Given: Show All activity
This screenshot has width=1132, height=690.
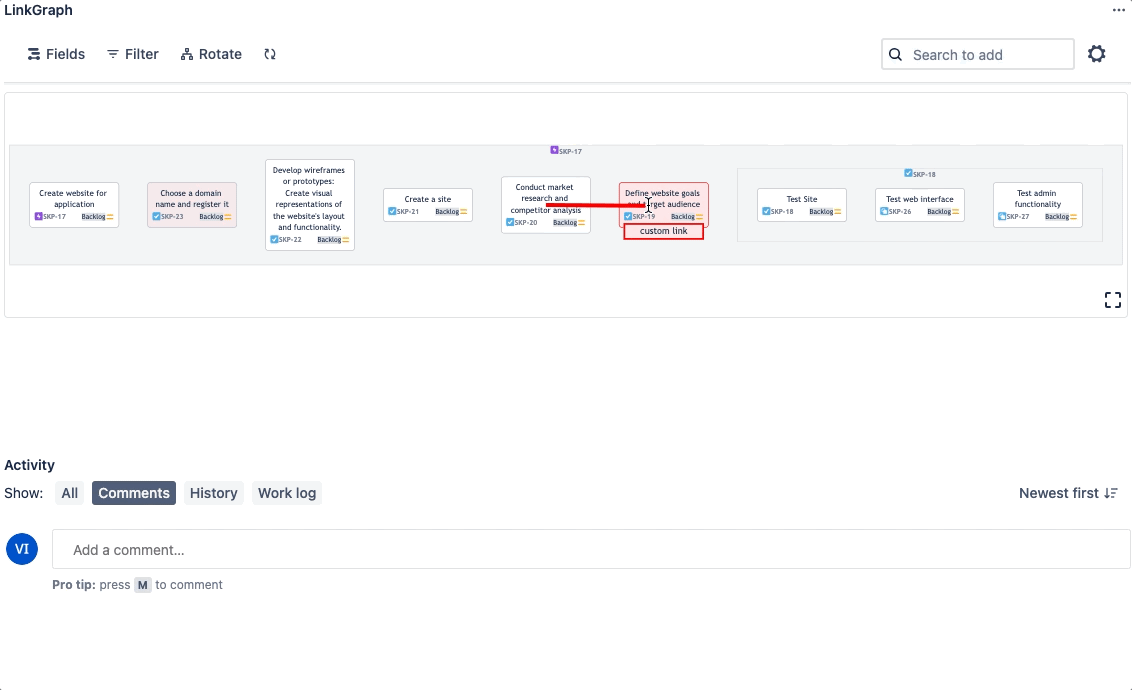Looking at the screenshot, I should coord(69,493).
